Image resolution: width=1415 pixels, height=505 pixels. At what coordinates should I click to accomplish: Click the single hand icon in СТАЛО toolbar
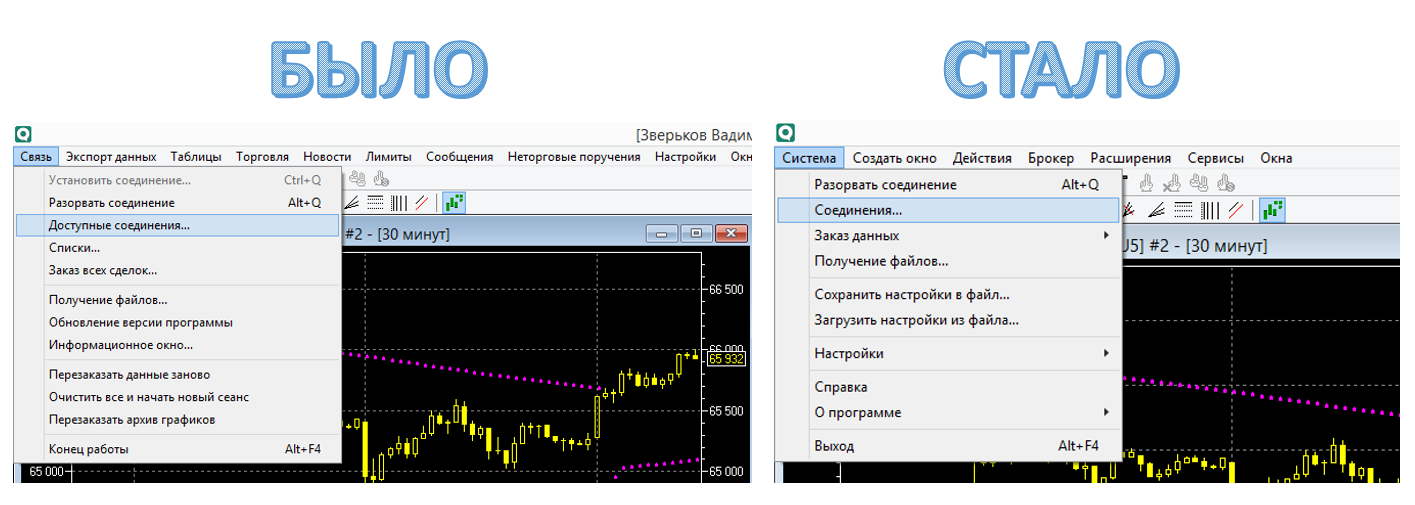coord(1146,183)
